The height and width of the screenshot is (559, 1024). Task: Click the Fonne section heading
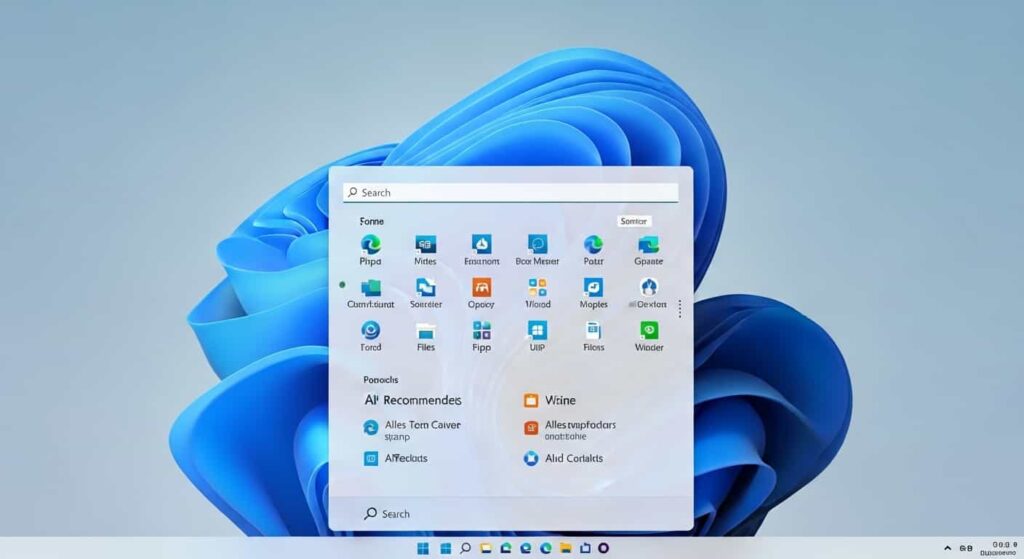(x=372, y=221)
